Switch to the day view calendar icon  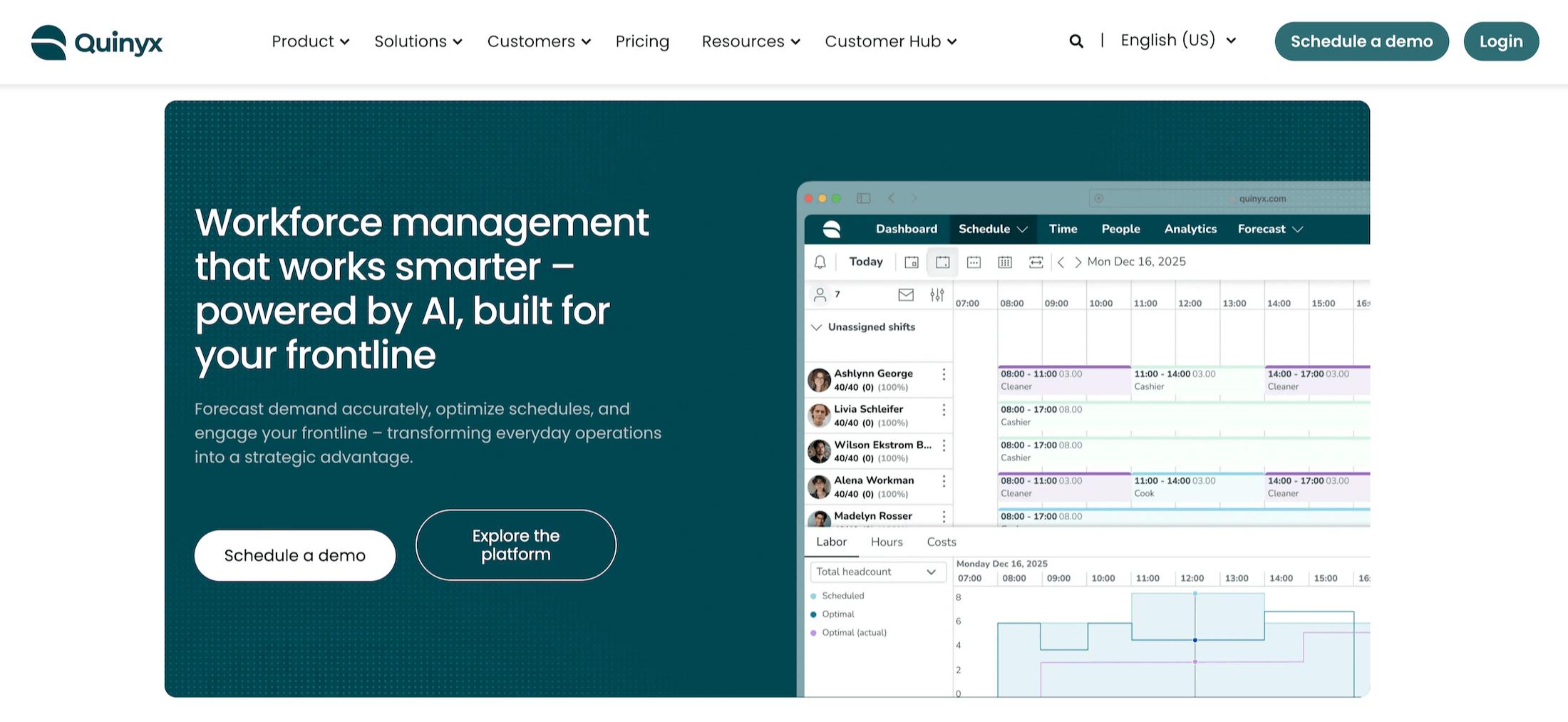pyautogui.click(x=911, y=262)
